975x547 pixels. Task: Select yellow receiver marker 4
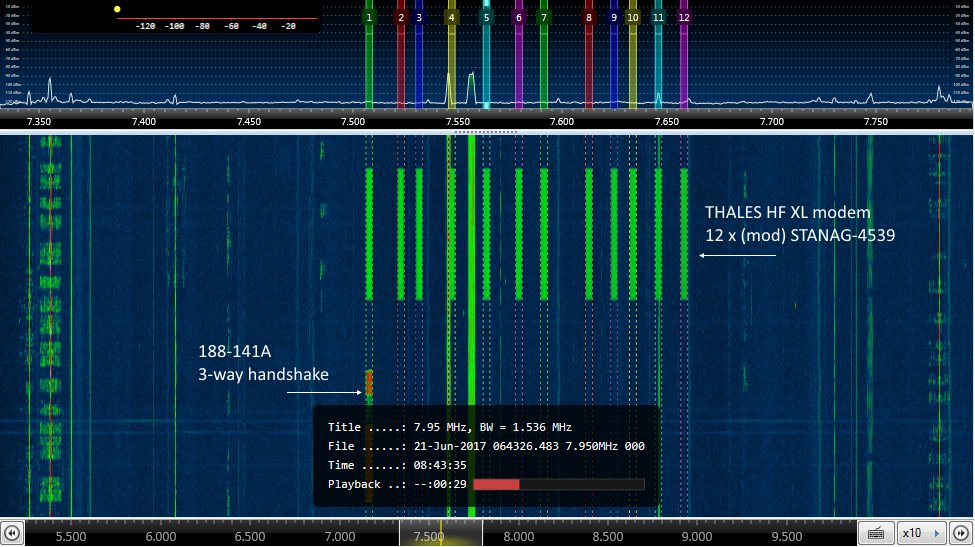pyautogui.click(x=451, y=17)
